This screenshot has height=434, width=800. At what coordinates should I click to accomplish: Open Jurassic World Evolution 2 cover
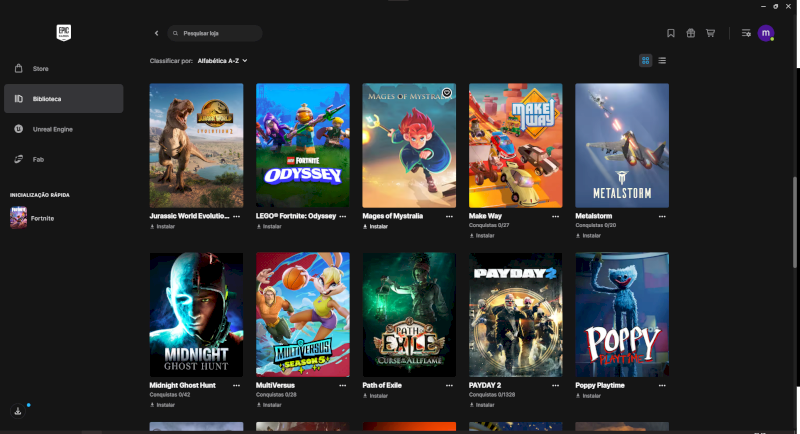tap(196, 145)
